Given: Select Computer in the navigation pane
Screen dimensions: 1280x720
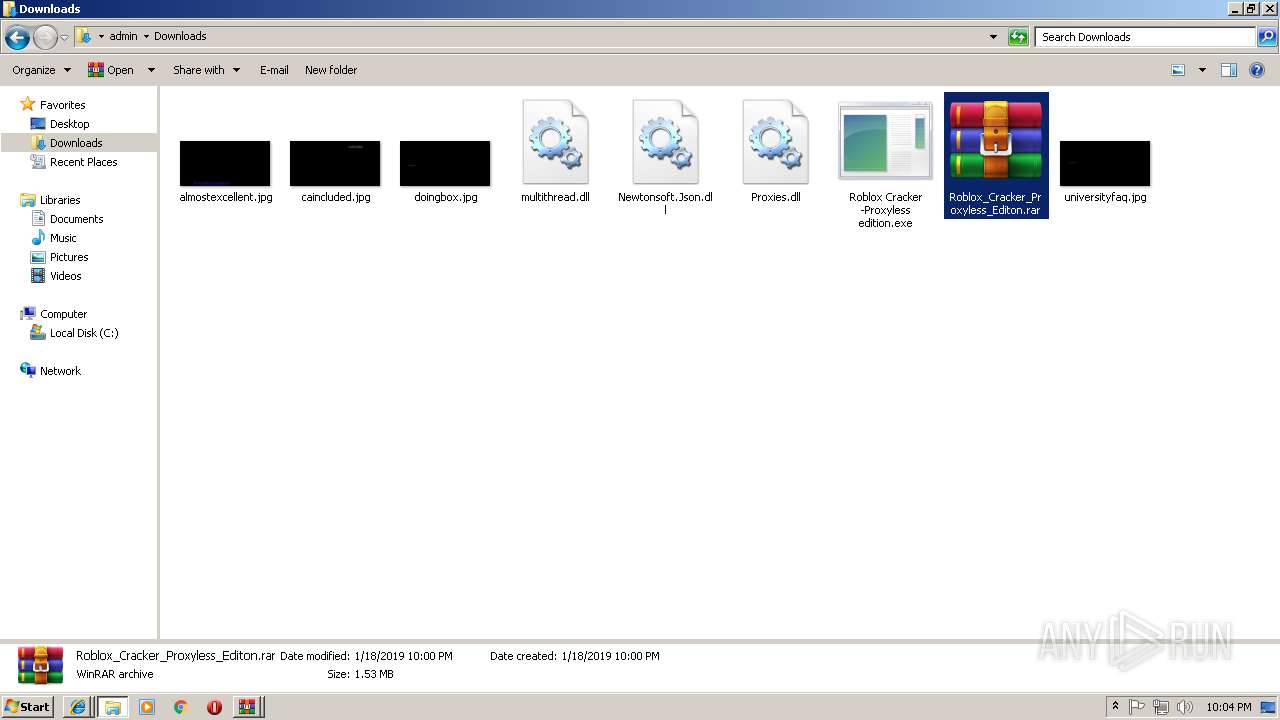Looking at the screenshot, I should pos(63,314).
